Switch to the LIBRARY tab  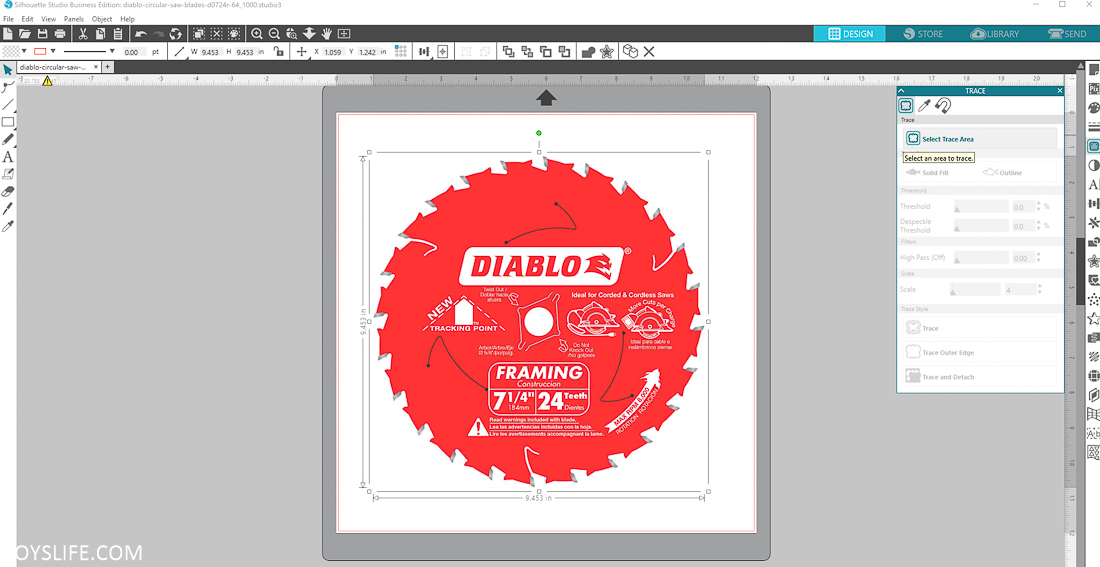pos(994,34)
